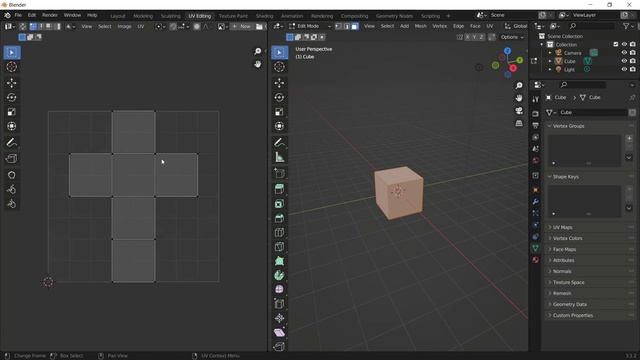Select the Measure tool in 3D viewport
The width and height of the screenshot is (640, 360).
click(x=279, y=157)
